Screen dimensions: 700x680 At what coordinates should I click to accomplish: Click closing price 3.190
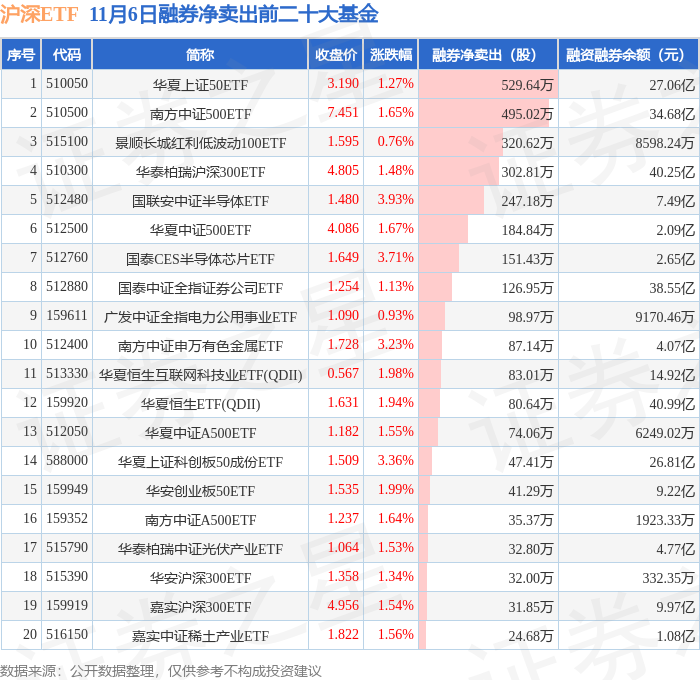pyautogui.click(x=343, y=83)
